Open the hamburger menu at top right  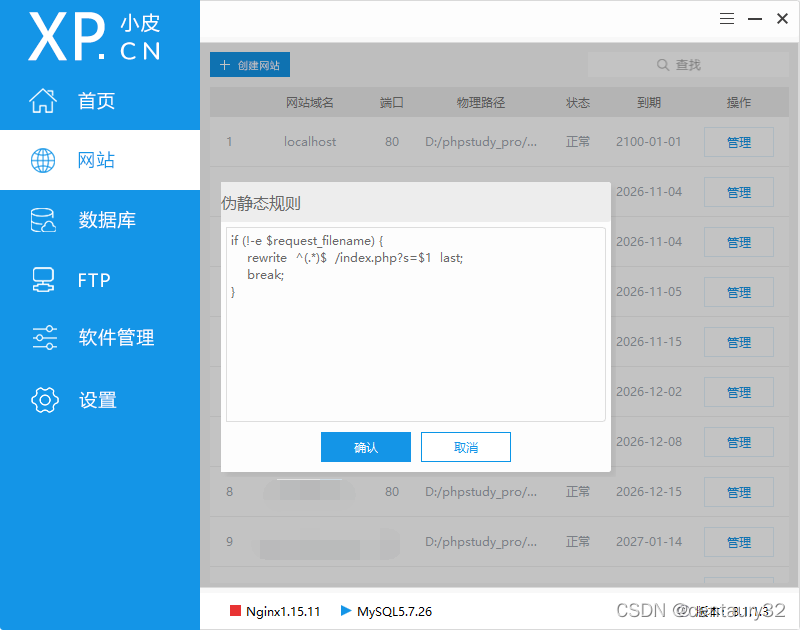click(x=726, y=18)
